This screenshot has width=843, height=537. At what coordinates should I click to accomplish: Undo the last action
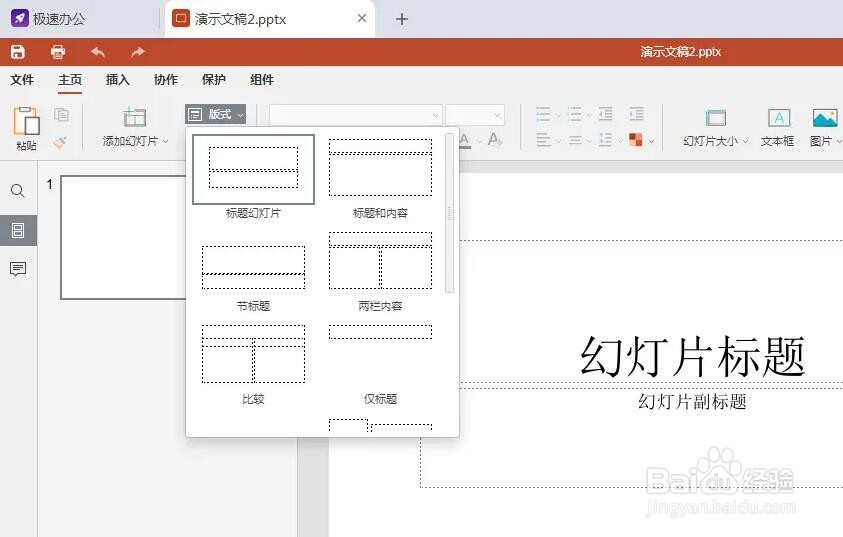pos(98,52)
